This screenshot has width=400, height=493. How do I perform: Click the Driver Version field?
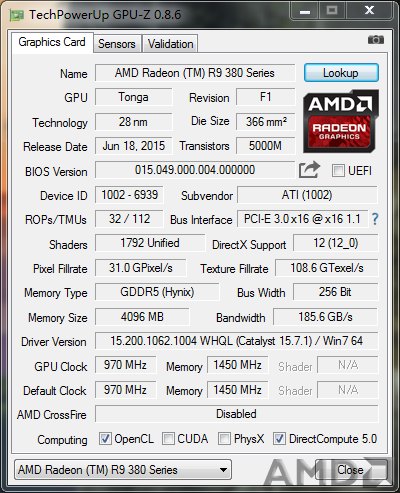click(x=237, y=341)
